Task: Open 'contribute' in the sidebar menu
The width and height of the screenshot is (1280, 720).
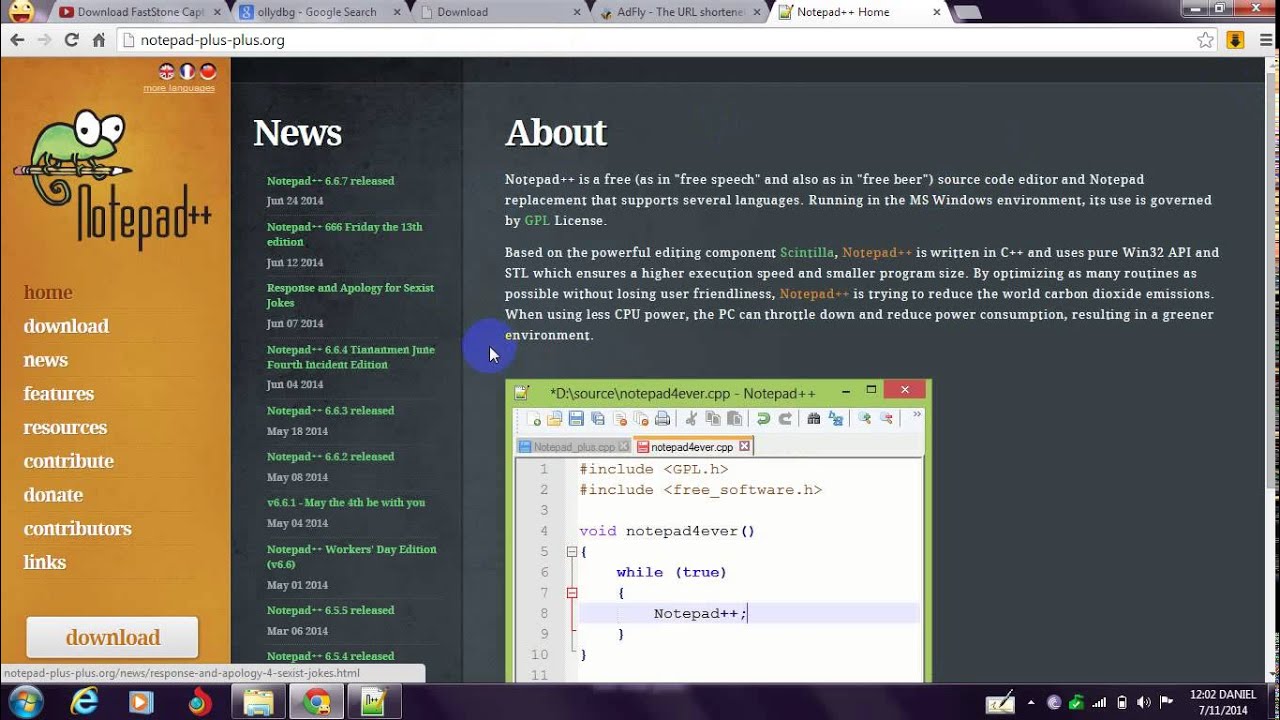Action: [69, 461]
